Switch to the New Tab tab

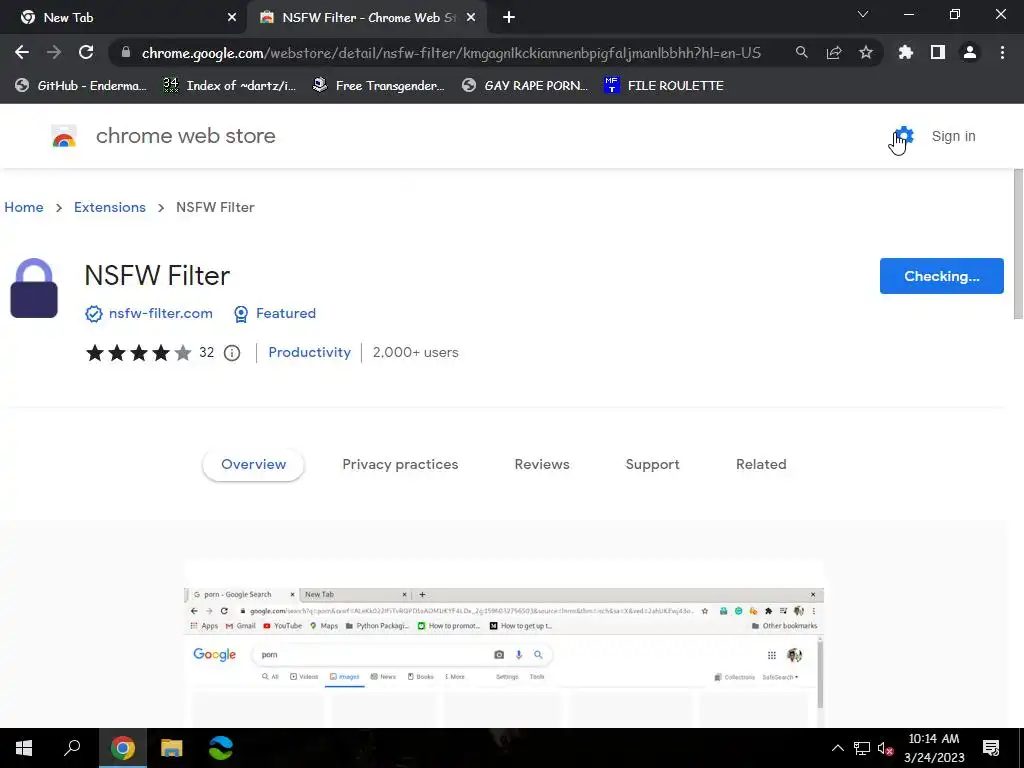[124, 18]
